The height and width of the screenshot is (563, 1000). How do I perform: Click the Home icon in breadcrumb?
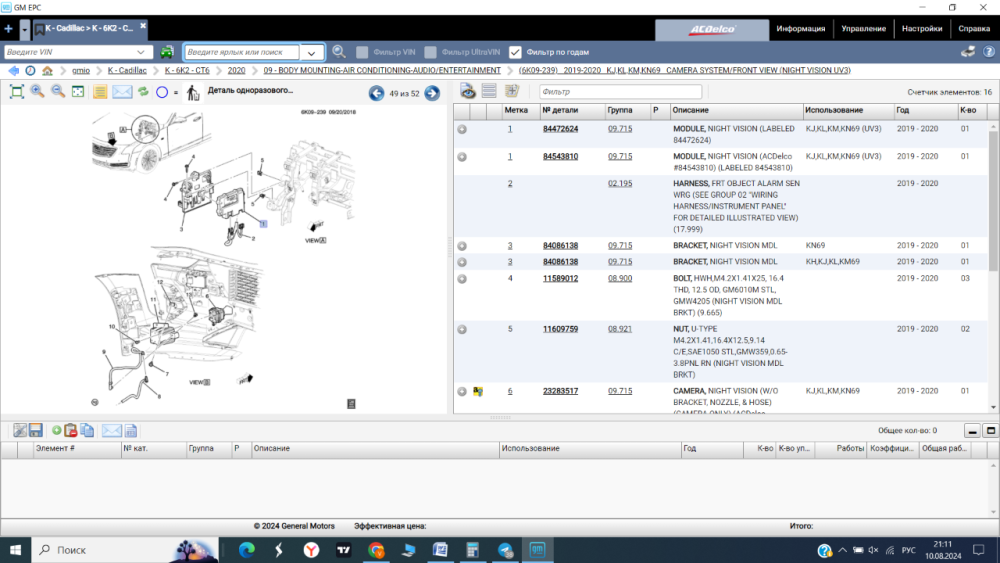pyautogui.click(x=47, y=71)
